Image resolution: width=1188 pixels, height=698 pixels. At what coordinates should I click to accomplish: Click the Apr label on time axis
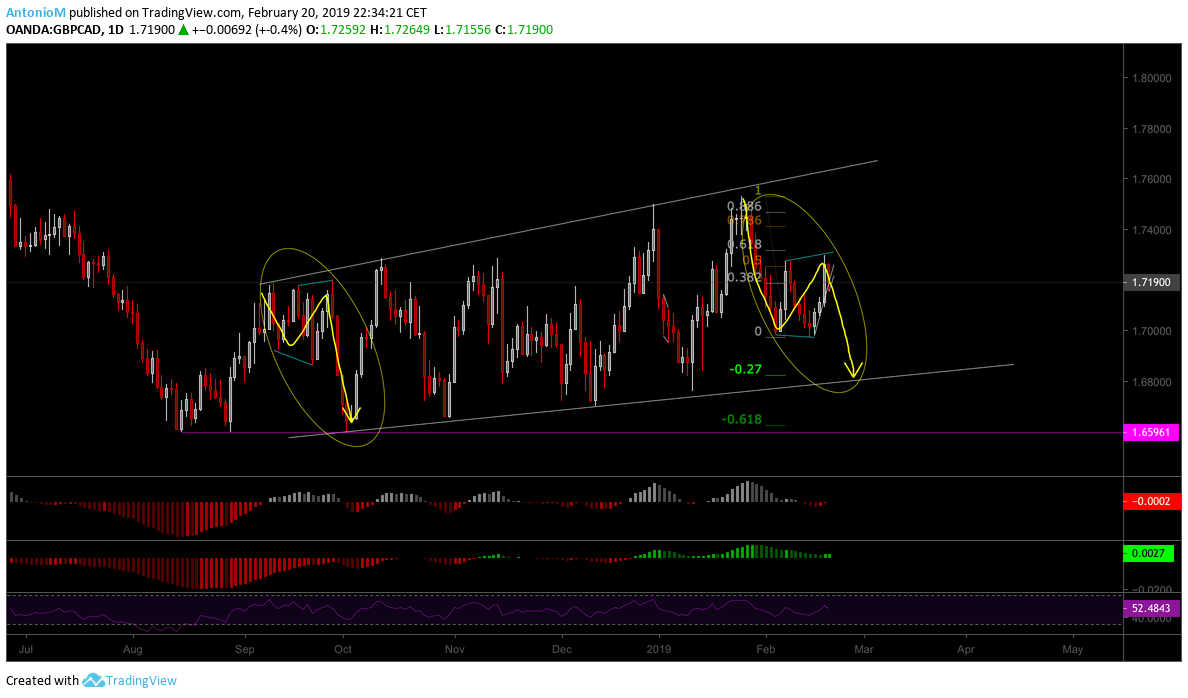[x=965, y=649]
